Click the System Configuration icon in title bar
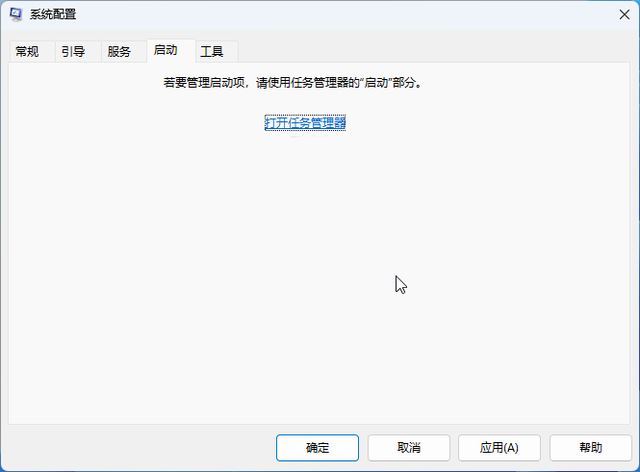This screenshot has height=472, width=640. tap(17, 14)
